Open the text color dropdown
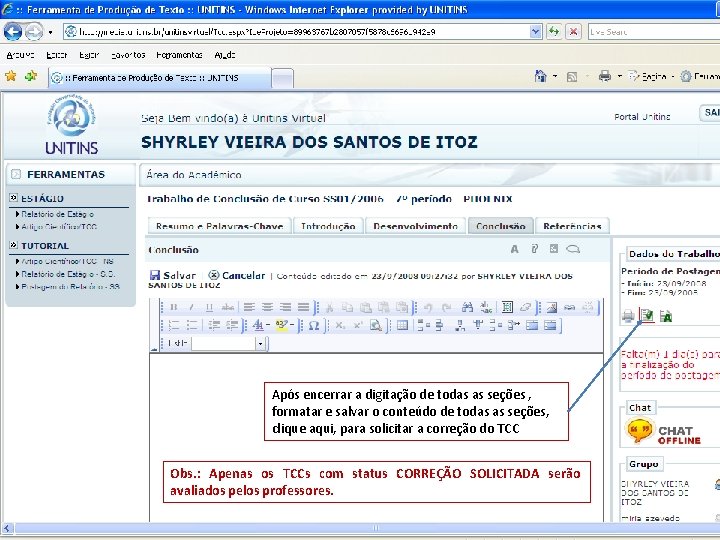720x540 pixels. (x=268, y=326)
